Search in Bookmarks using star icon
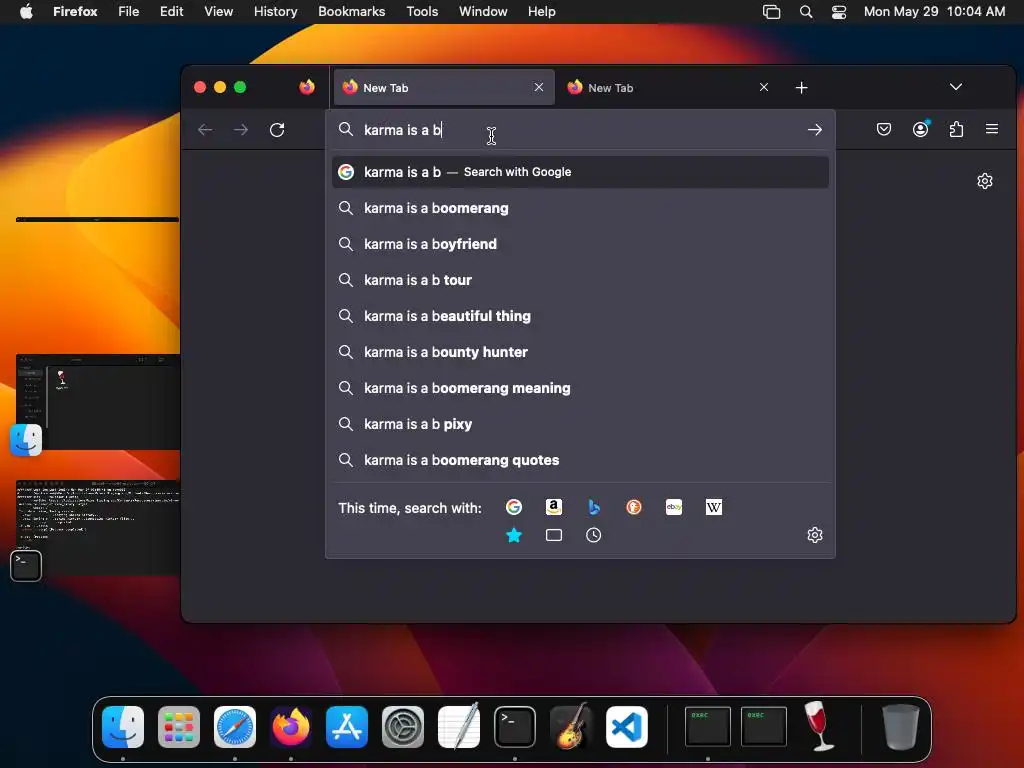1024x768 pixels. [x=514, y=536]
